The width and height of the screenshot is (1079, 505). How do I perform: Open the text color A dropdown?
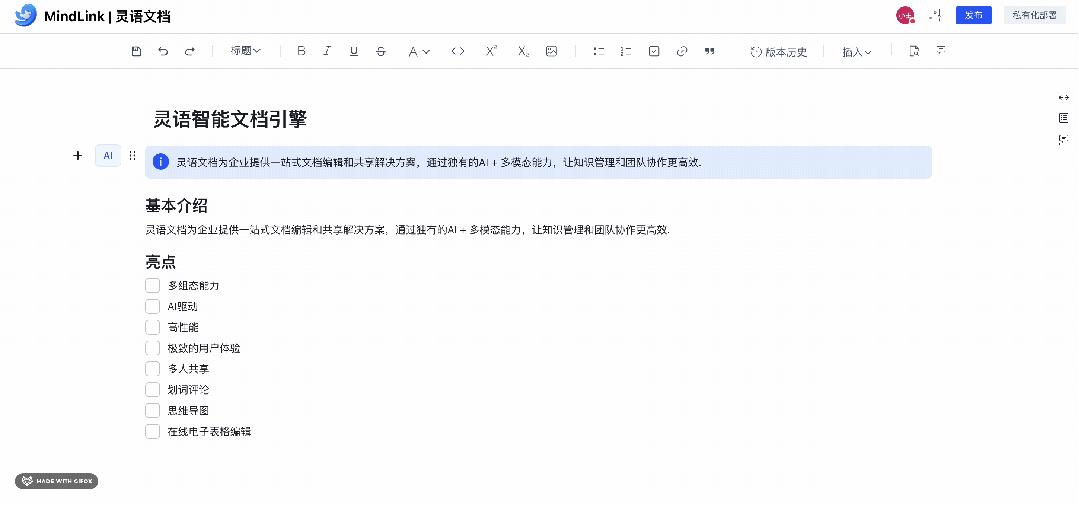click(419, 52)
